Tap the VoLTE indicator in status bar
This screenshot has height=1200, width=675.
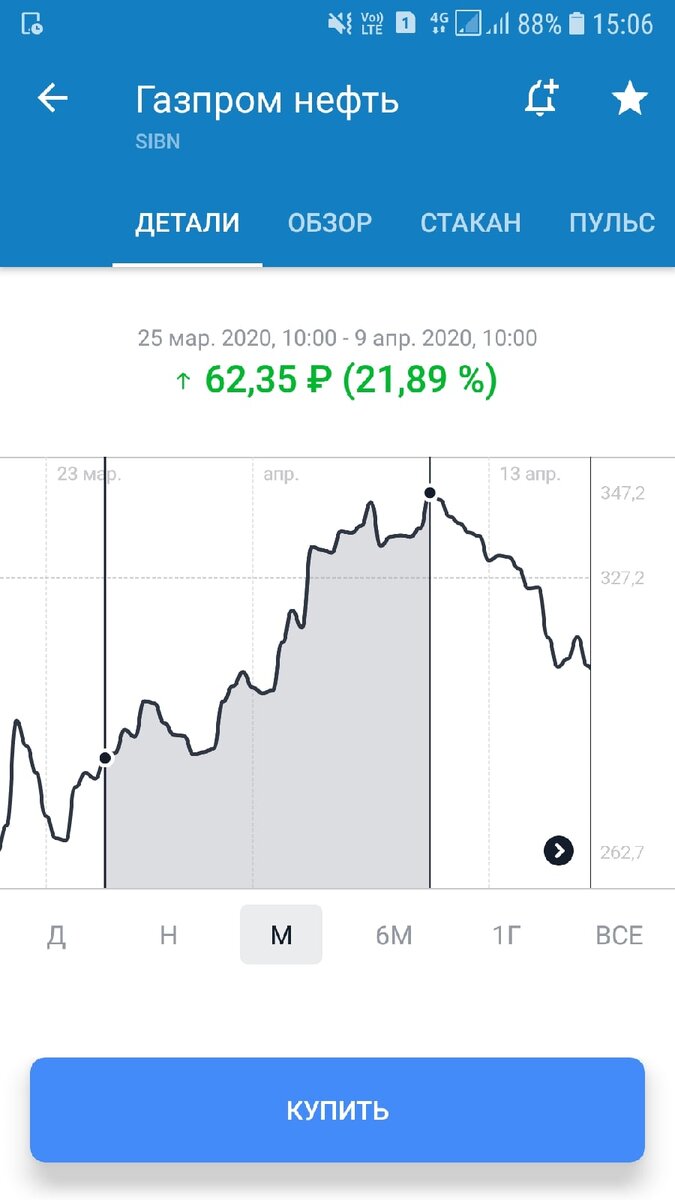pyautogui.click(x=369, y=22)
